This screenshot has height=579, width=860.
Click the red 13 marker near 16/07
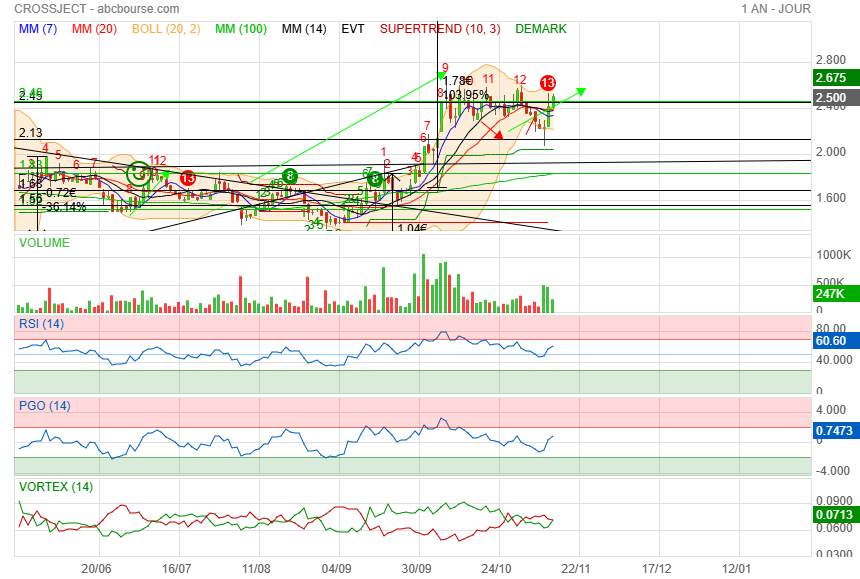click(x=187, y=177)
